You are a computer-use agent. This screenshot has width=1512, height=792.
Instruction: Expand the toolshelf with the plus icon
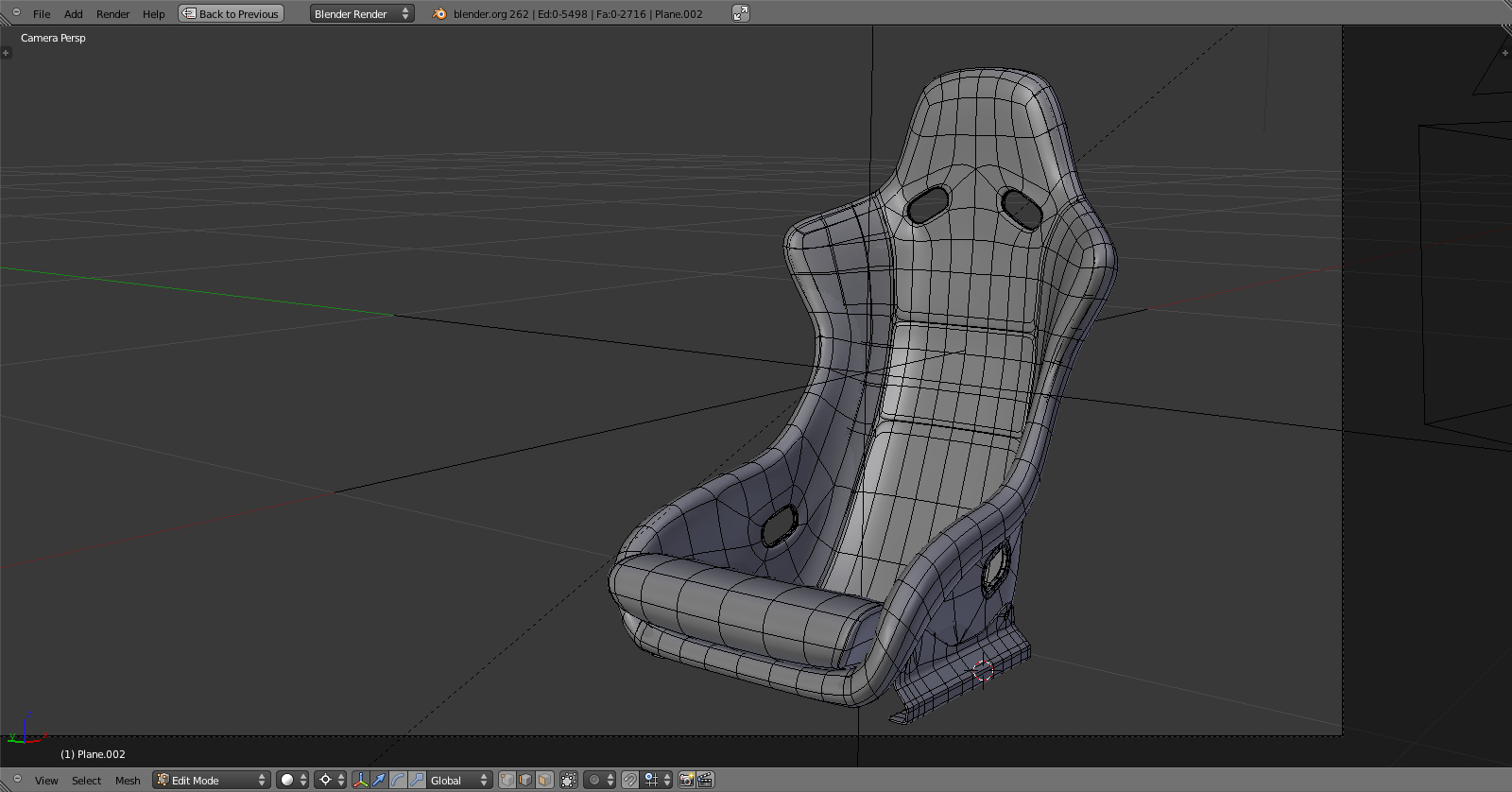6,53
